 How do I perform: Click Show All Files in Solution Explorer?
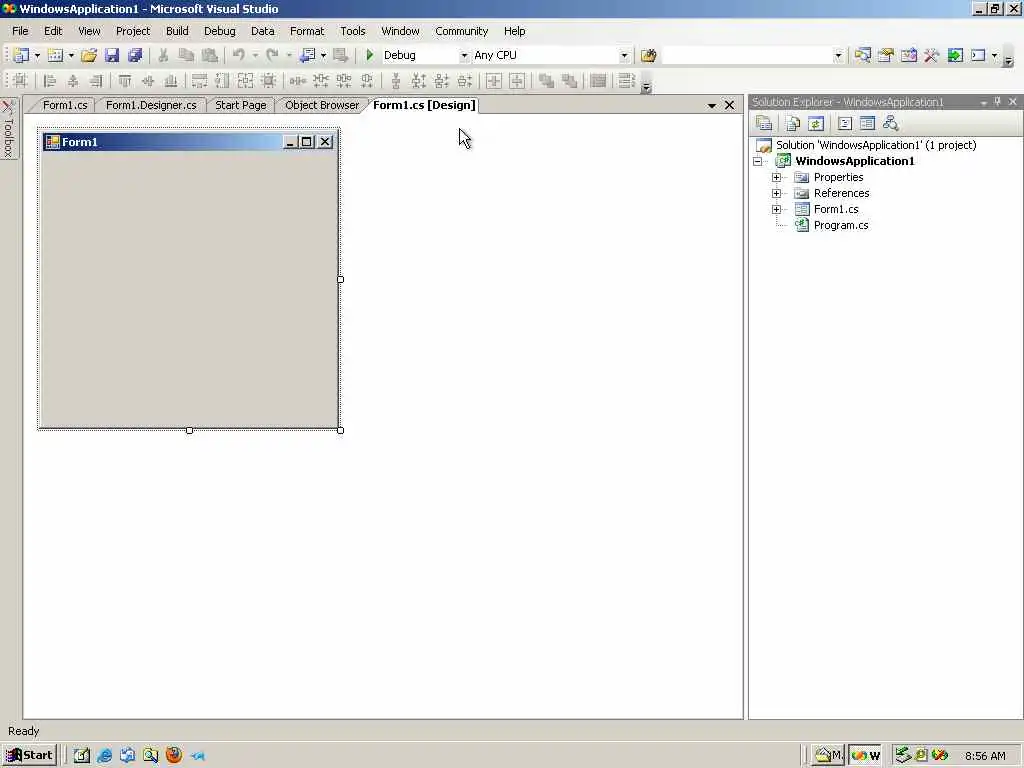coord(793,123)
